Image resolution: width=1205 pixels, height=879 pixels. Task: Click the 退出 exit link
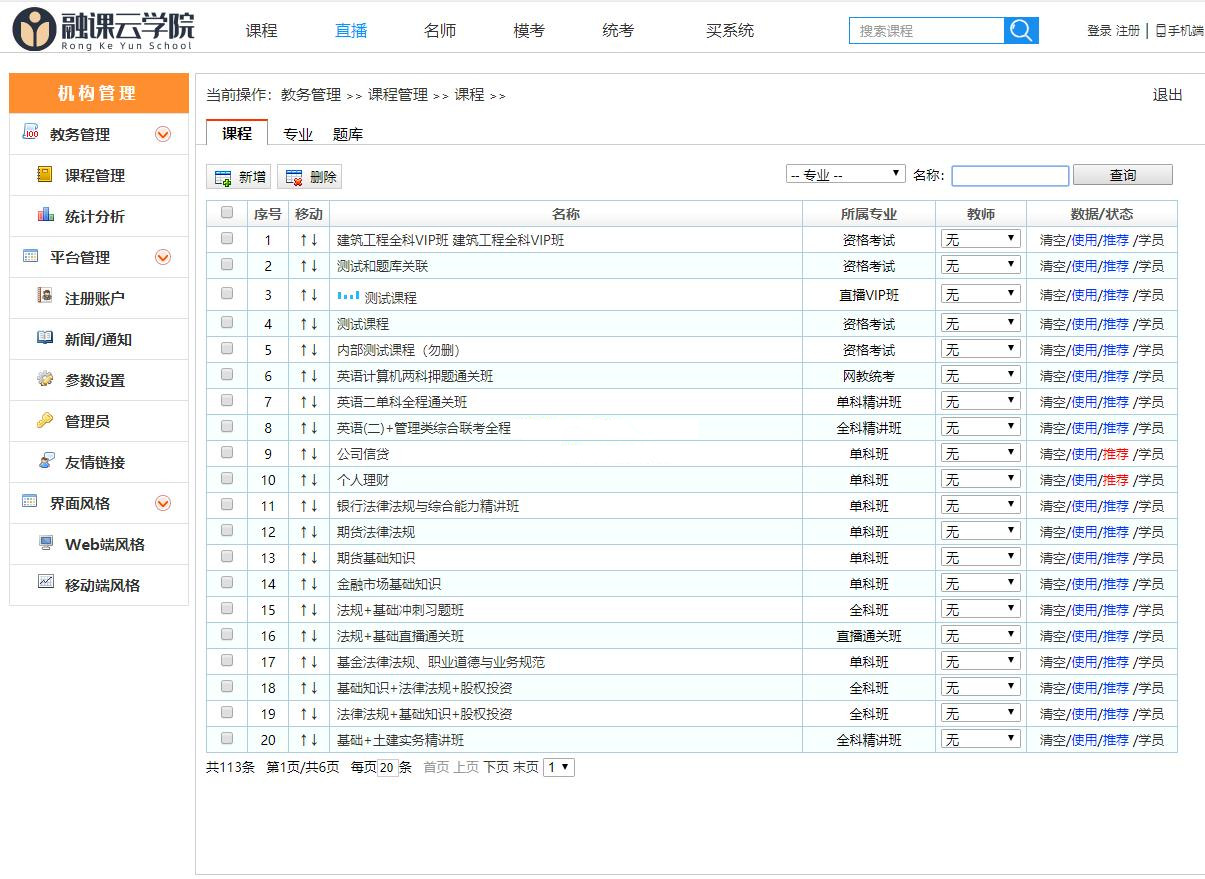click(x=1168, y=95)
